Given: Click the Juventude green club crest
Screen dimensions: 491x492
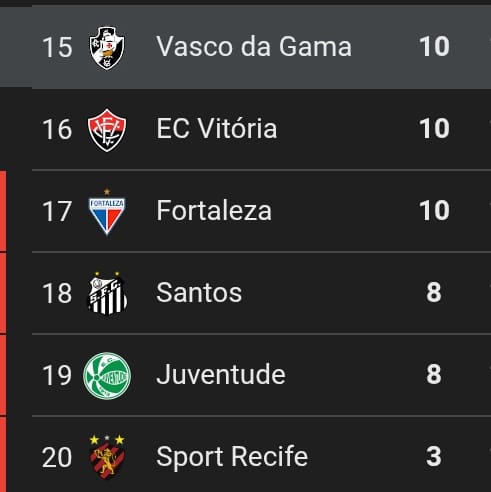Looking at the screenshot, I should 107,376.
